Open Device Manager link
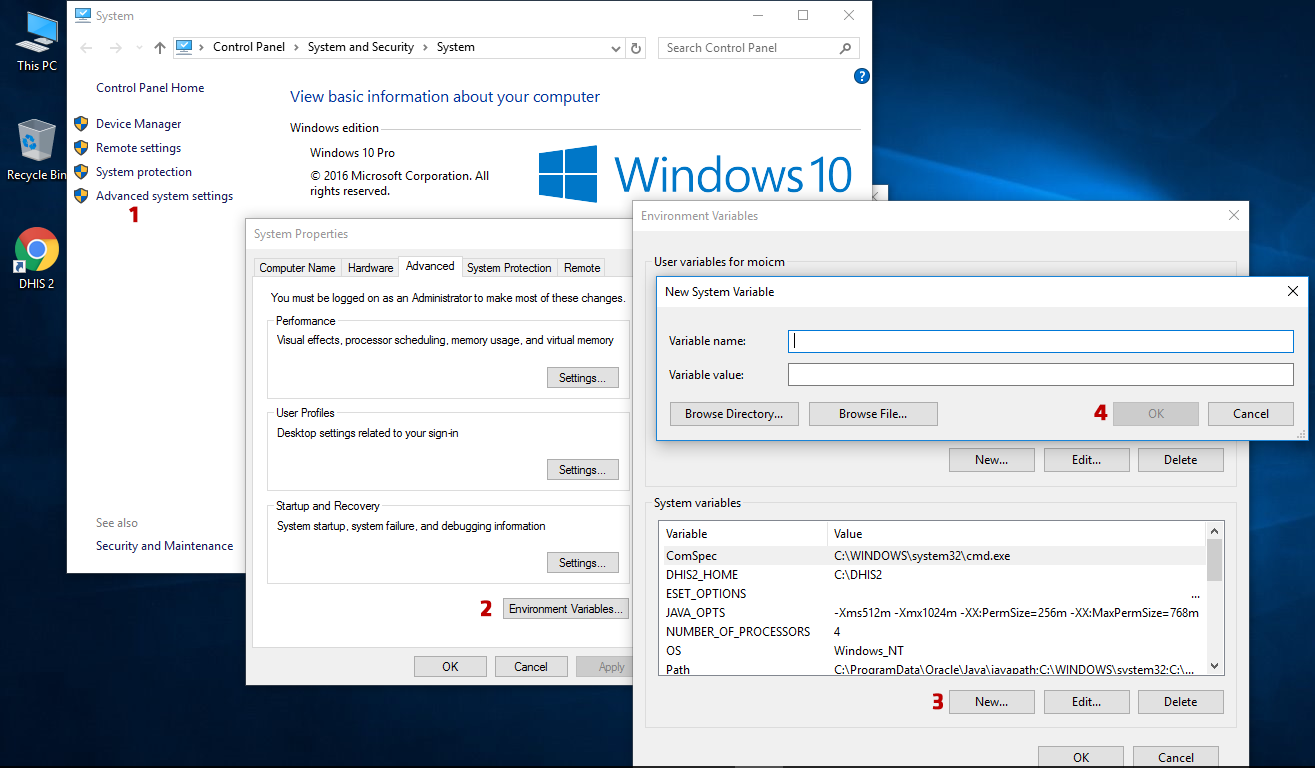 pos(139,124)
